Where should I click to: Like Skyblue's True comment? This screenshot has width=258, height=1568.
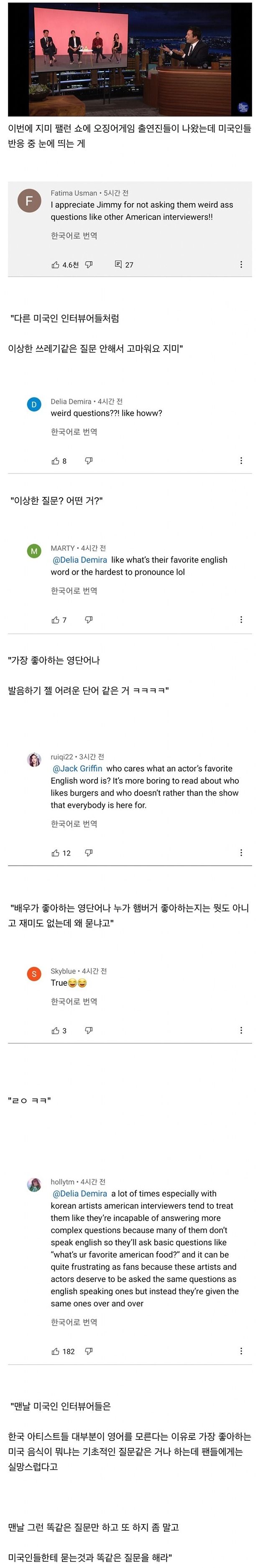(x=55, y=1031)
